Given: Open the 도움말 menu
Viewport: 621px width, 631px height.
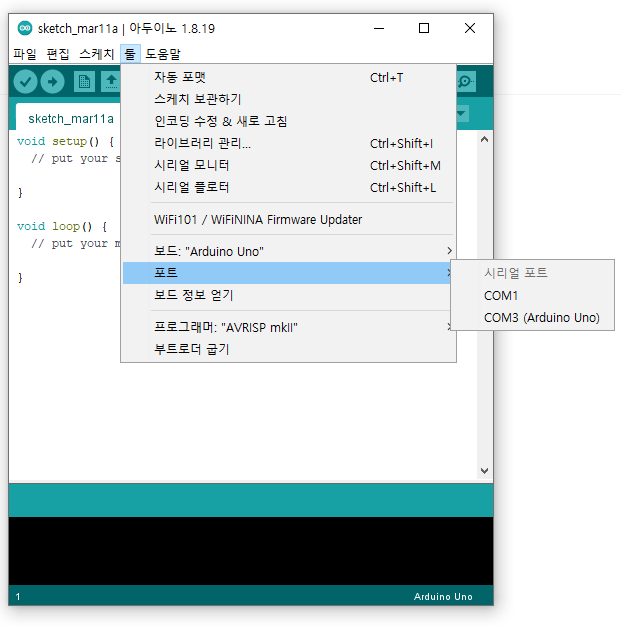Looking at the screenshot, I should [x=163, y=54].
